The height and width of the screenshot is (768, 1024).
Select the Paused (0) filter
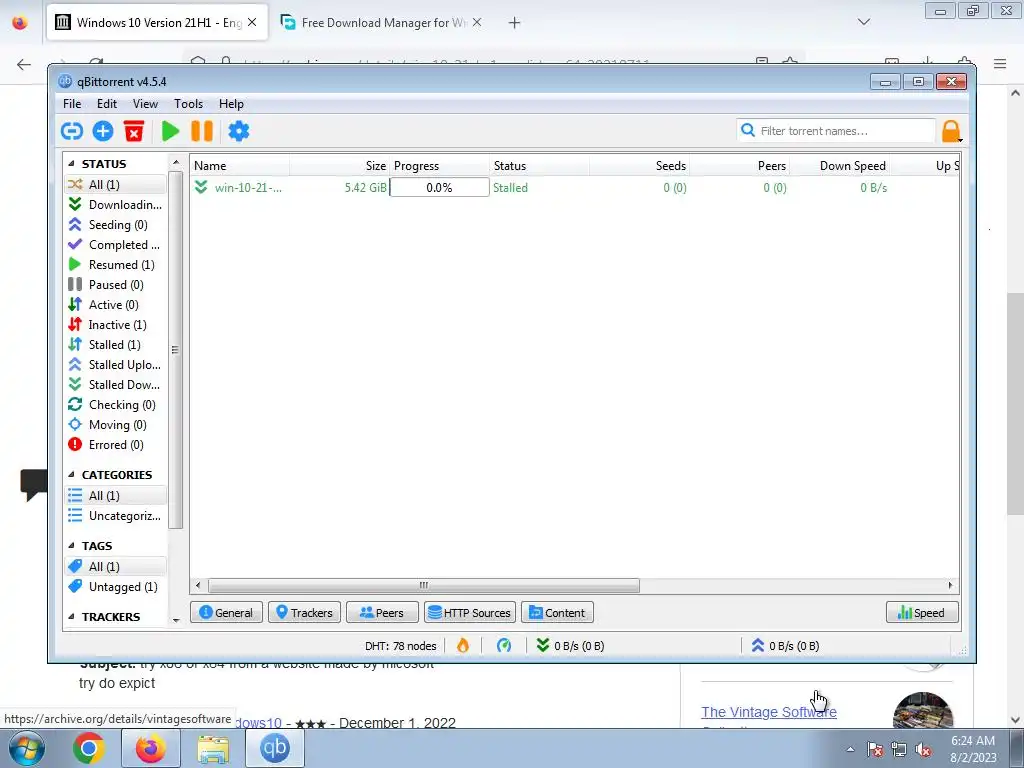[x=116, y=285]
